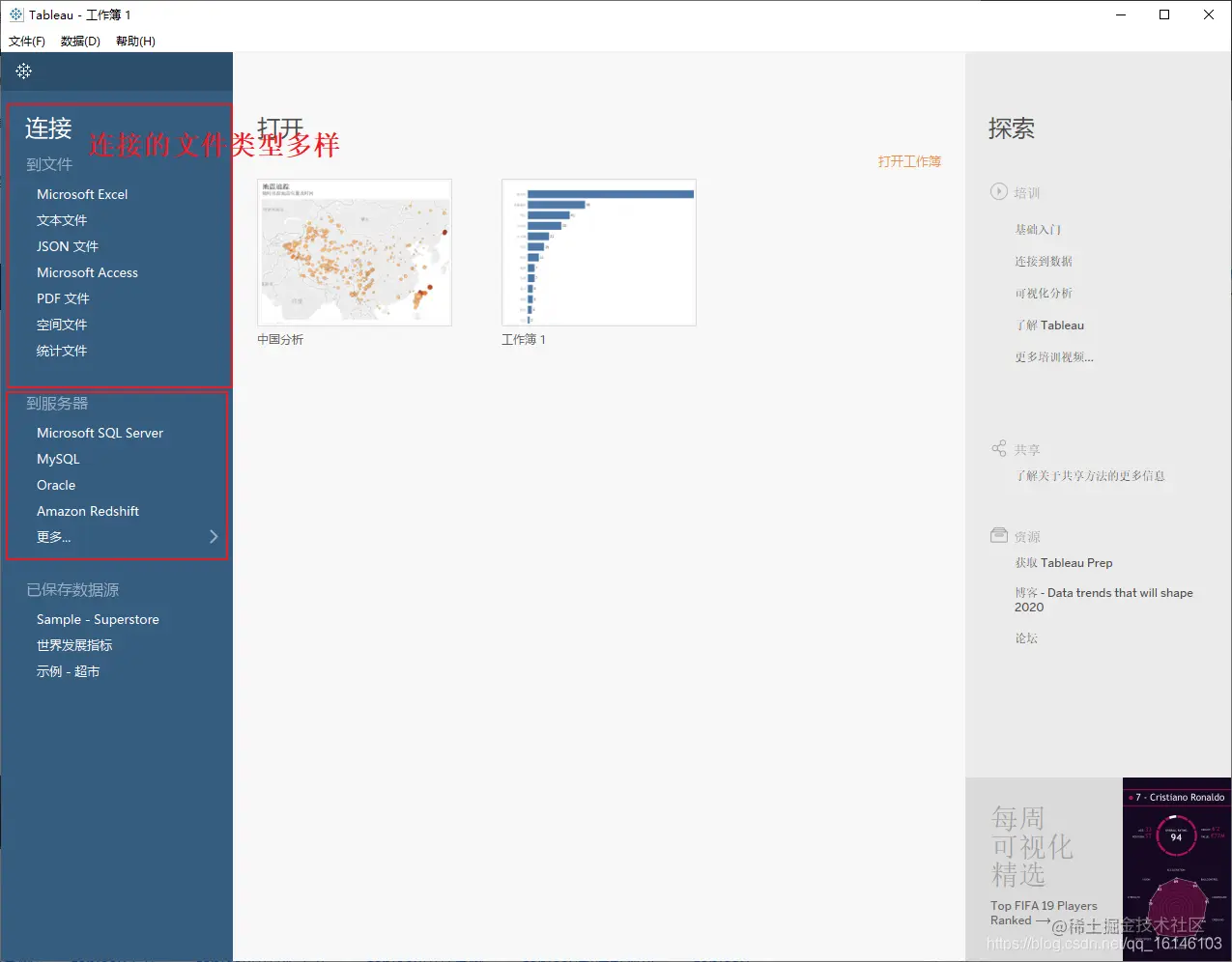The image size is (1232, 962).
Task: Click the 已保存数据源 section heading
Action: (72, 590)
